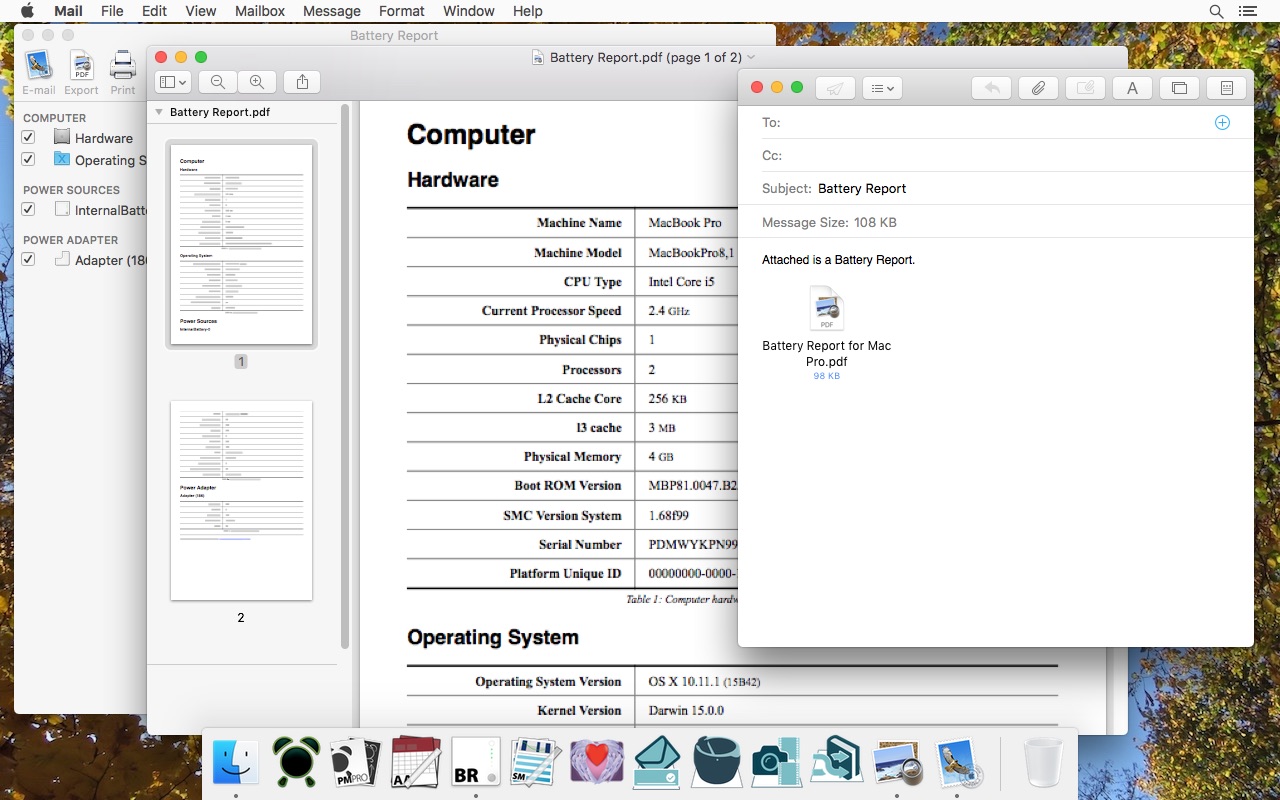
Task: Open the View menu
Action: [200, 11]
